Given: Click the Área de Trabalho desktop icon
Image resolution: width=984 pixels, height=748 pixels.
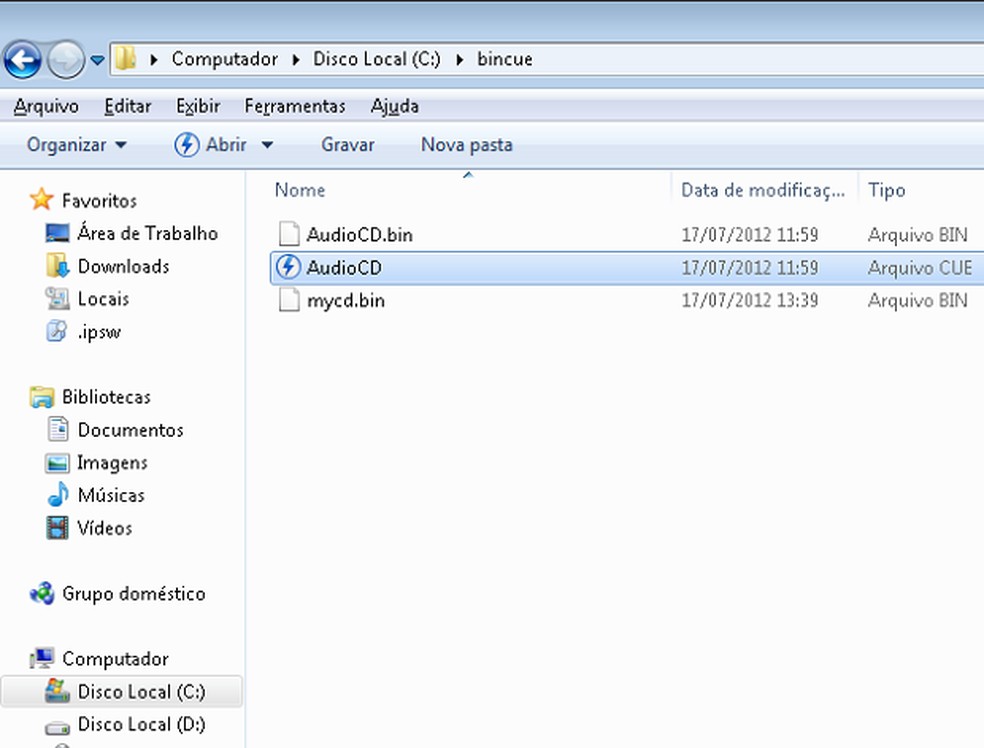Looking at the screenshot, I should 57,233.
